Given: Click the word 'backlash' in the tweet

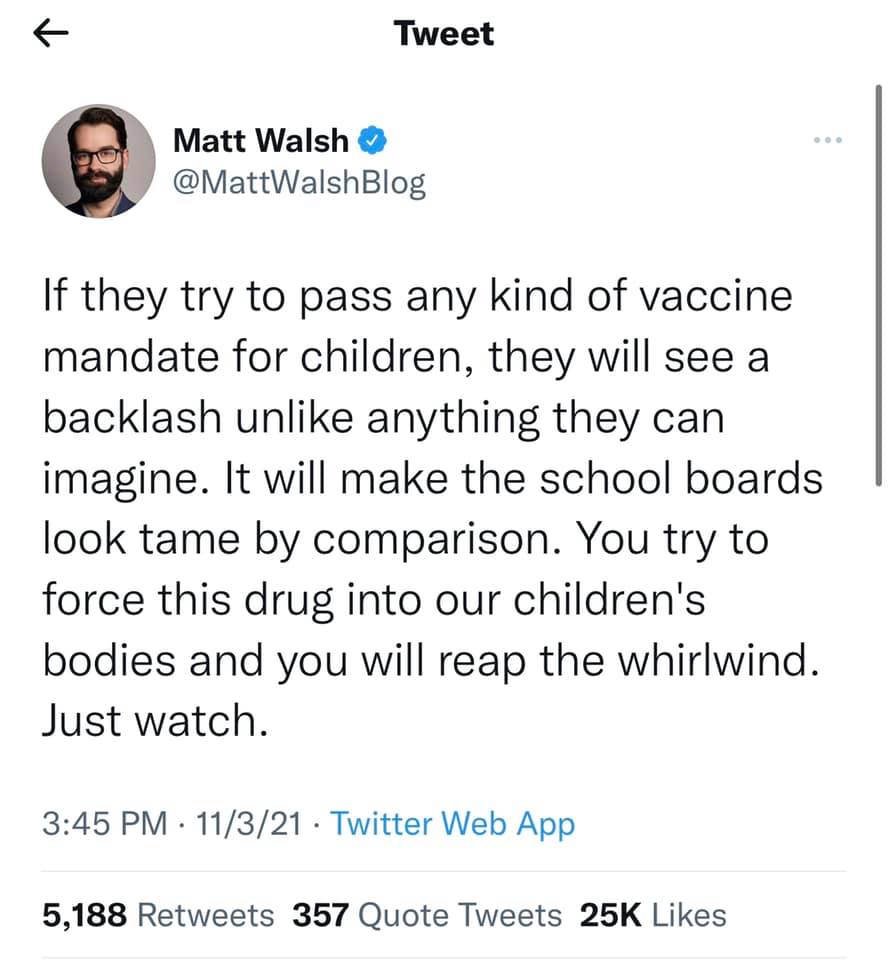Looking at the screenshot, I should point(131,418).
